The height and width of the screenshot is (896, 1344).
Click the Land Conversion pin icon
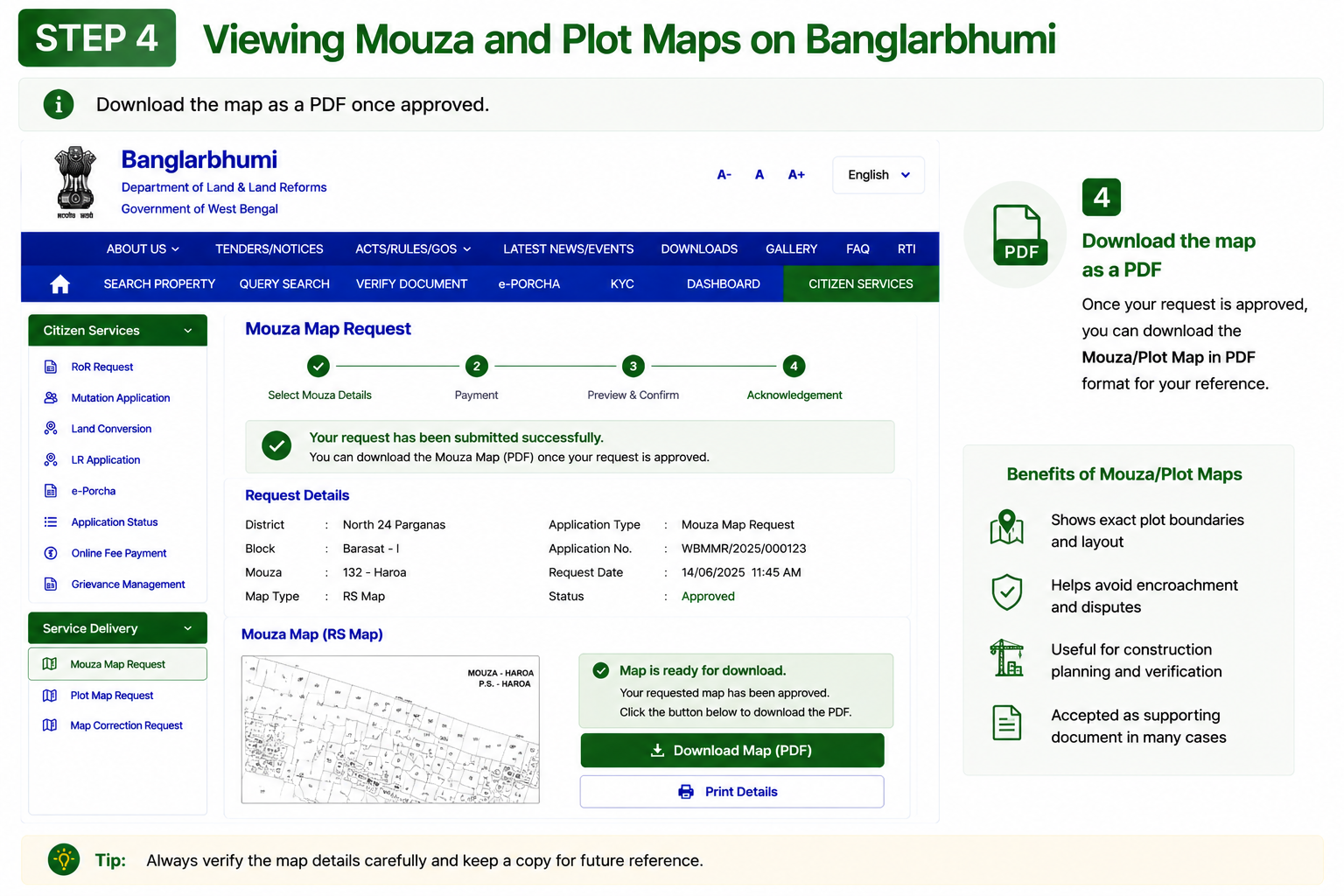click(51, 429)
